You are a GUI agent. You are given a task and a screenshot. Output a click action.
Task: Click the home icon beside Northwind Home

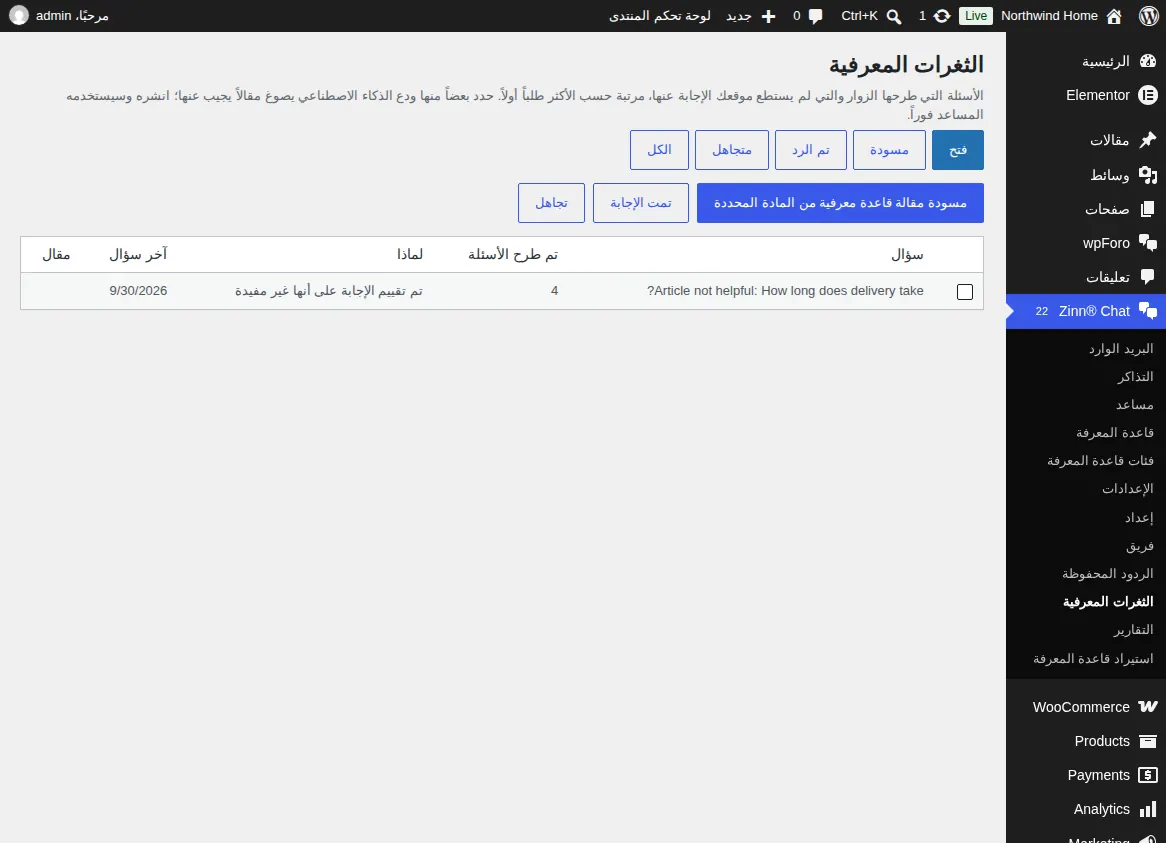pos(1114,16)
